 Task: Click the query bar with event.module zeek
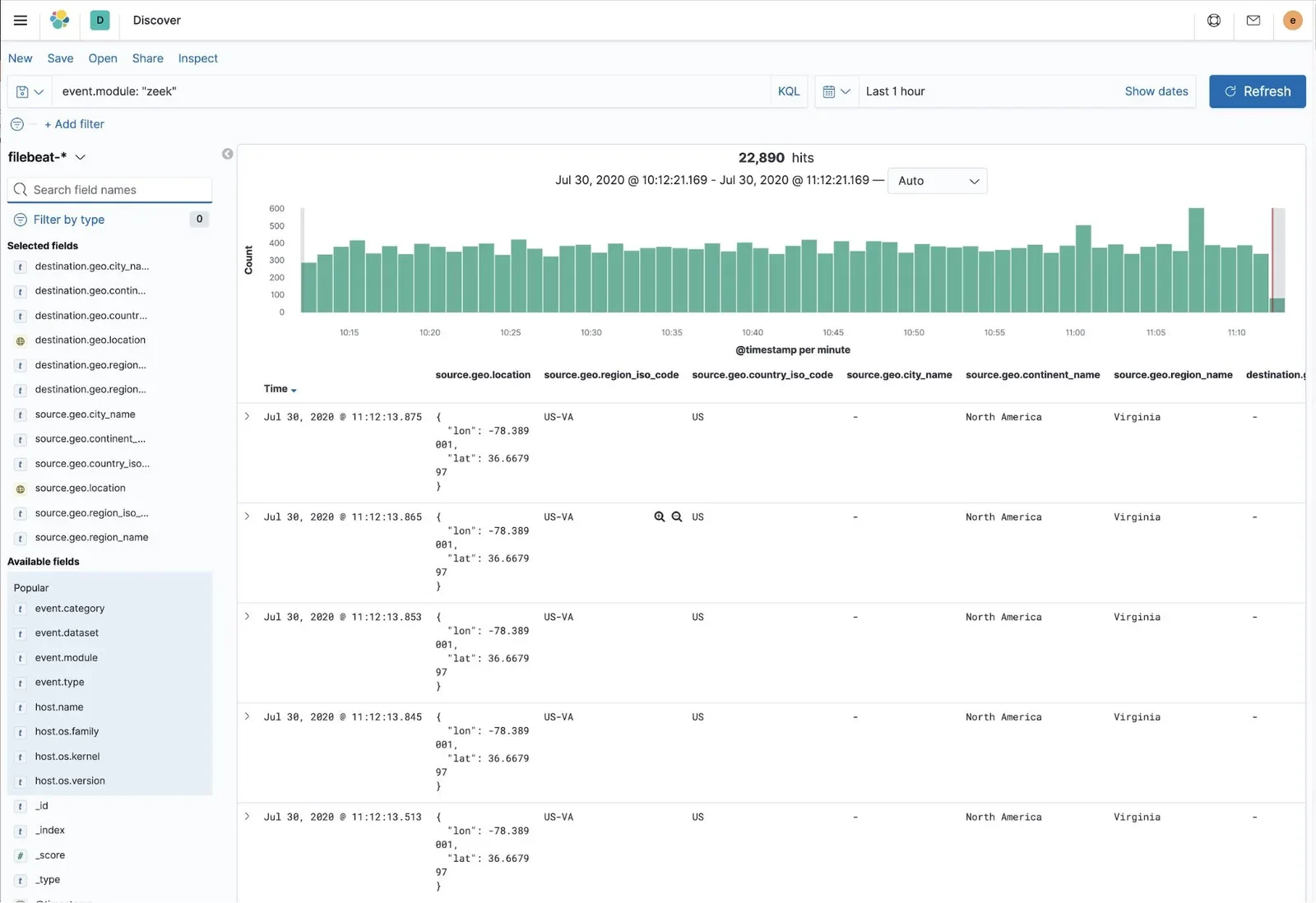pyautogui.click(x=411, y=91)
